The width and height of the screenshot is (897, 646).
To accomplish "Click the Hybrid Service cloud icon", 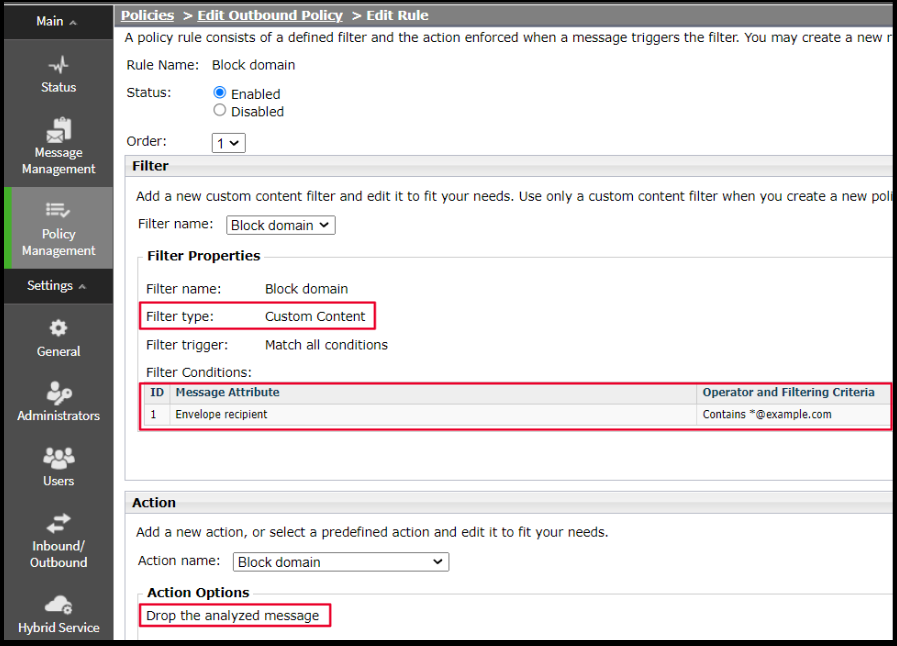I will tap(58, 604).
